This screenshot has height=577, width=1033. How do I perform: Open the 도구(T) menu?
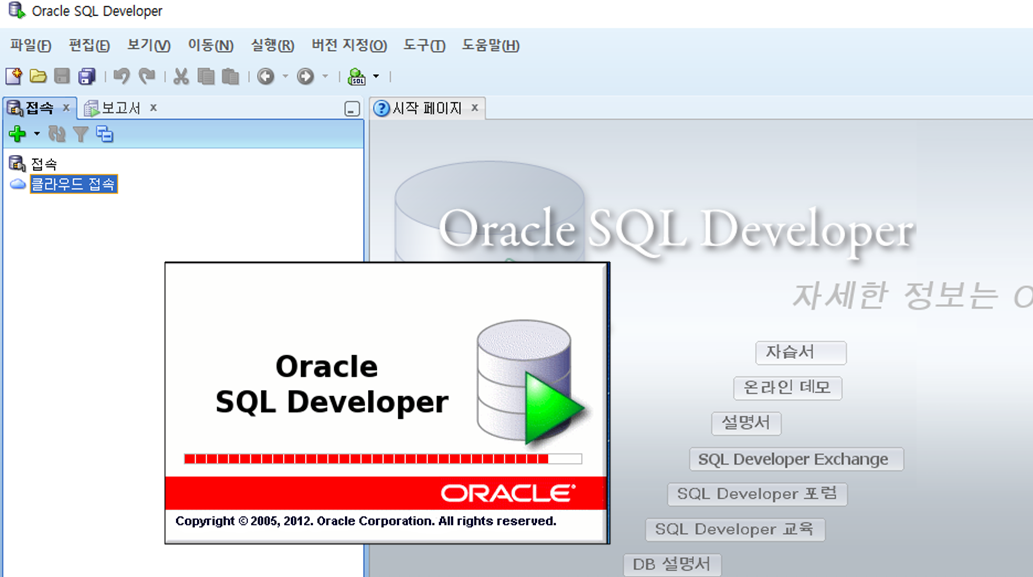point(424,45)
